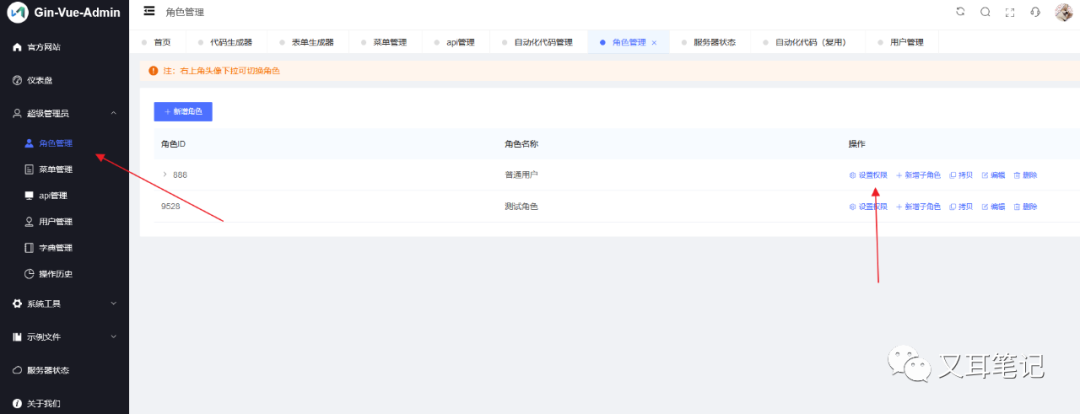Switch to the 代码生成器 tab
Image resolution: width=1080 pixels, height=414 pixels.
227,42
